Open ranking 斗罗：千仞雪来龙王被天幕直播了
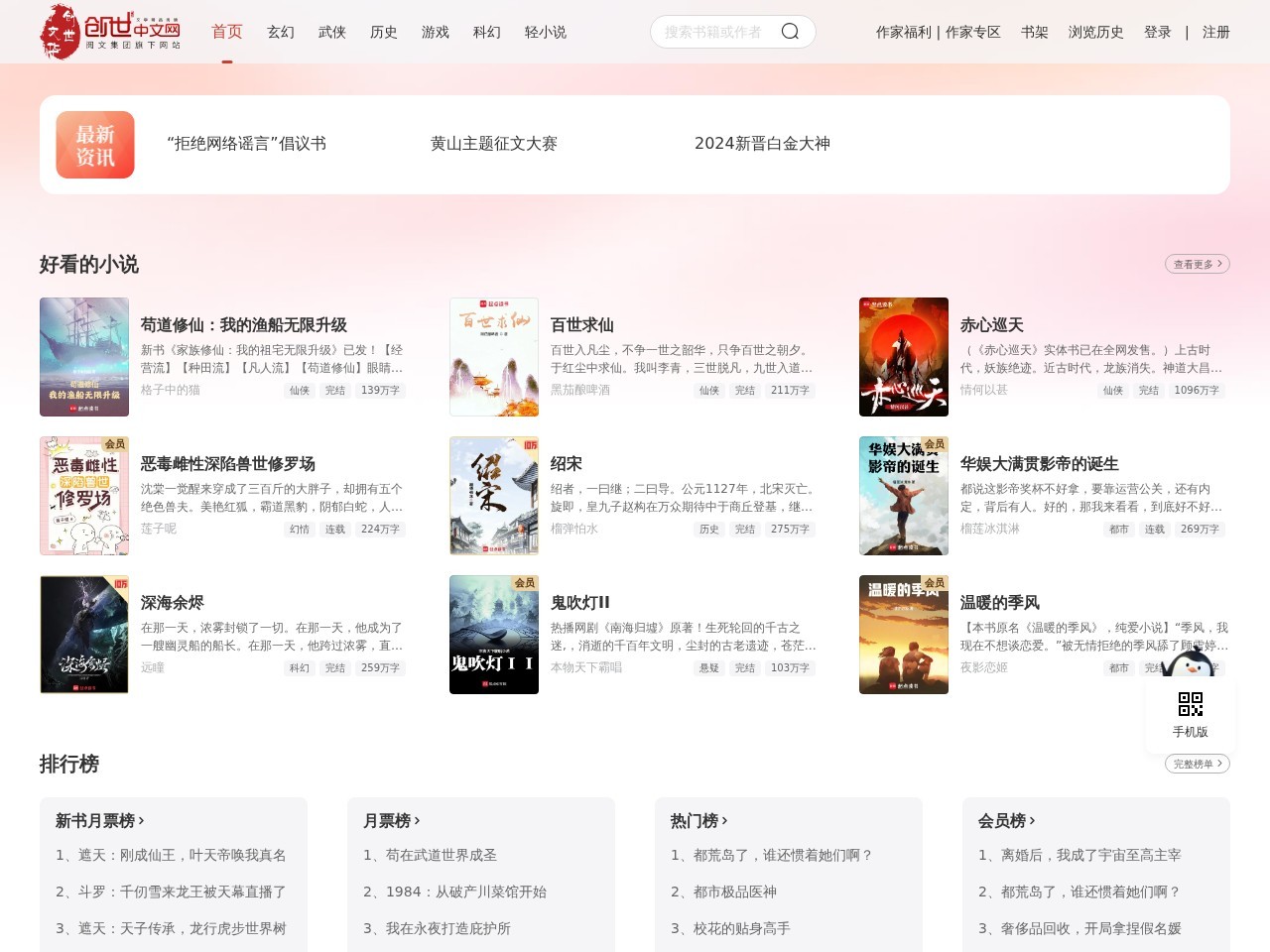The width and height of the screenshot is (1270, 952). pyautogui.click(x=171, y=892)
